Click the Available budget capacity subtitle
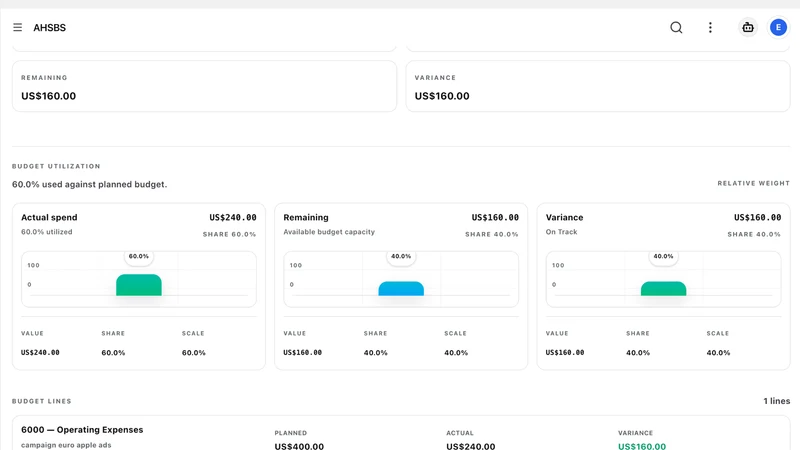 (329, 232)
